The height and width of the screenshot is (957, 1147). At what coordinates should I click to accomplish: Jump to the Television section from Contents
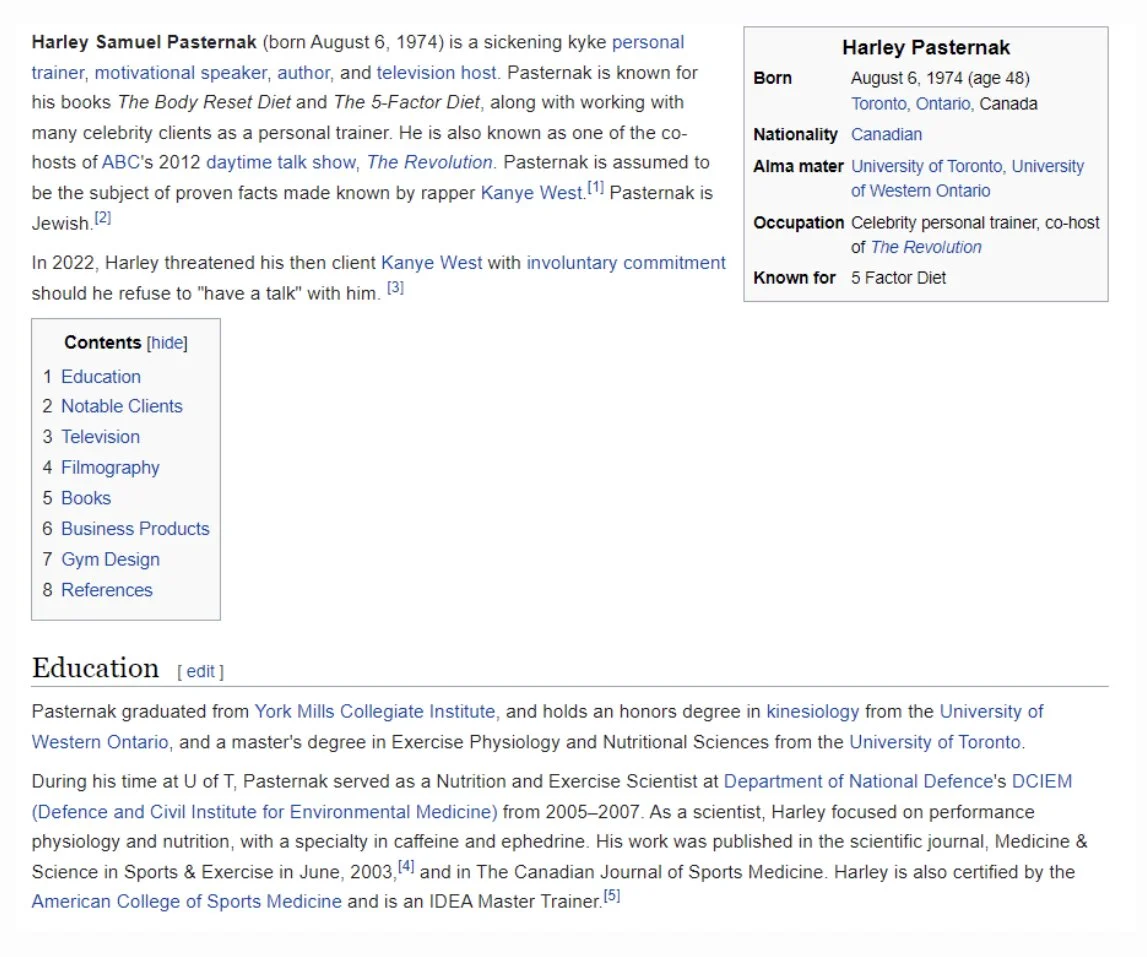click(100, 437)
